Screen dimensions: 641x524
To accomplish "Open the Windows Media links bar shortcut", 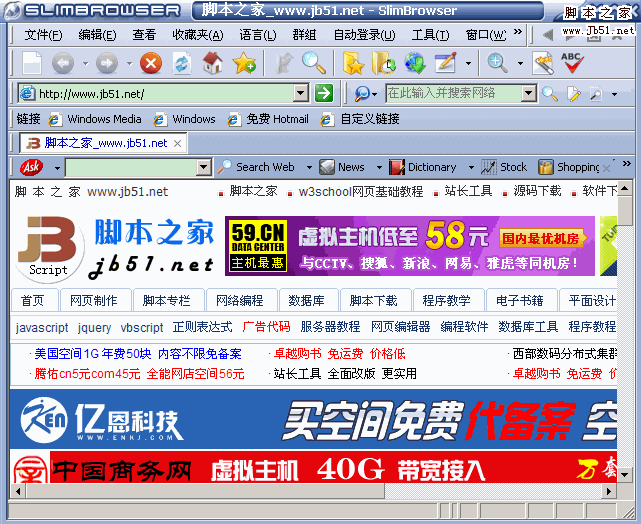I will pos(95,119).
